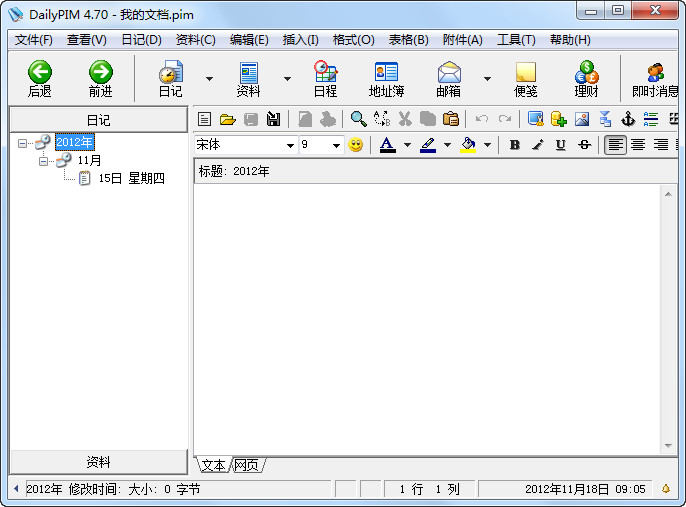The height and width of the screenshot is (507, 686).
Task: Open the 资料 toolbar icon
Action: [x=248, y=79]
